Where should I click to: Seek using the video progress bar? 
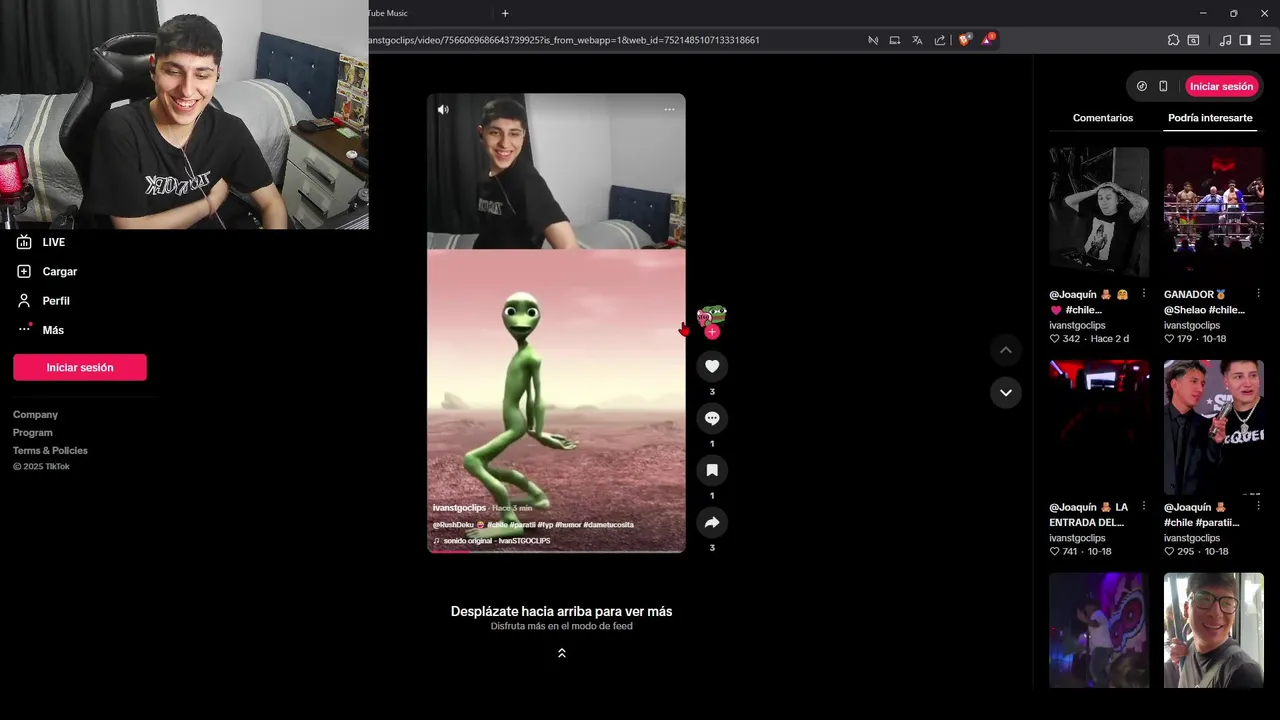point(556,551)
